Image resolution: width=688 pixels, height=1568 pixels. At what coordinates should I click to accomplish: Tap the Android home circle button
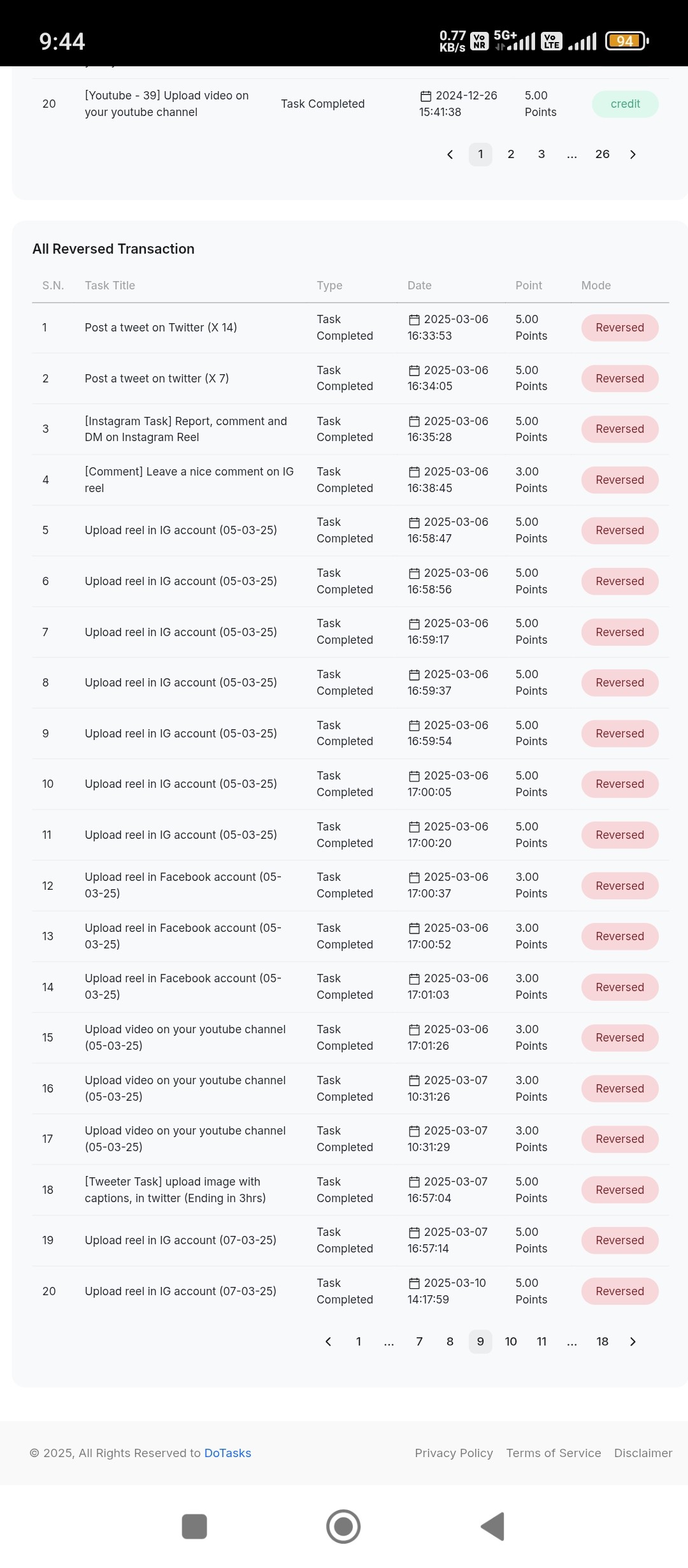[x=343, y=1526]
